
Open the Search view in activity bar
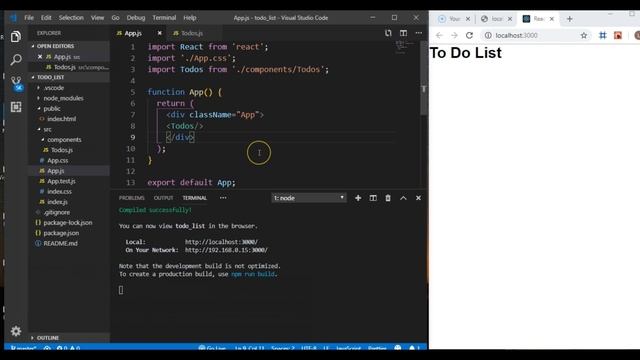pos(16,60)
